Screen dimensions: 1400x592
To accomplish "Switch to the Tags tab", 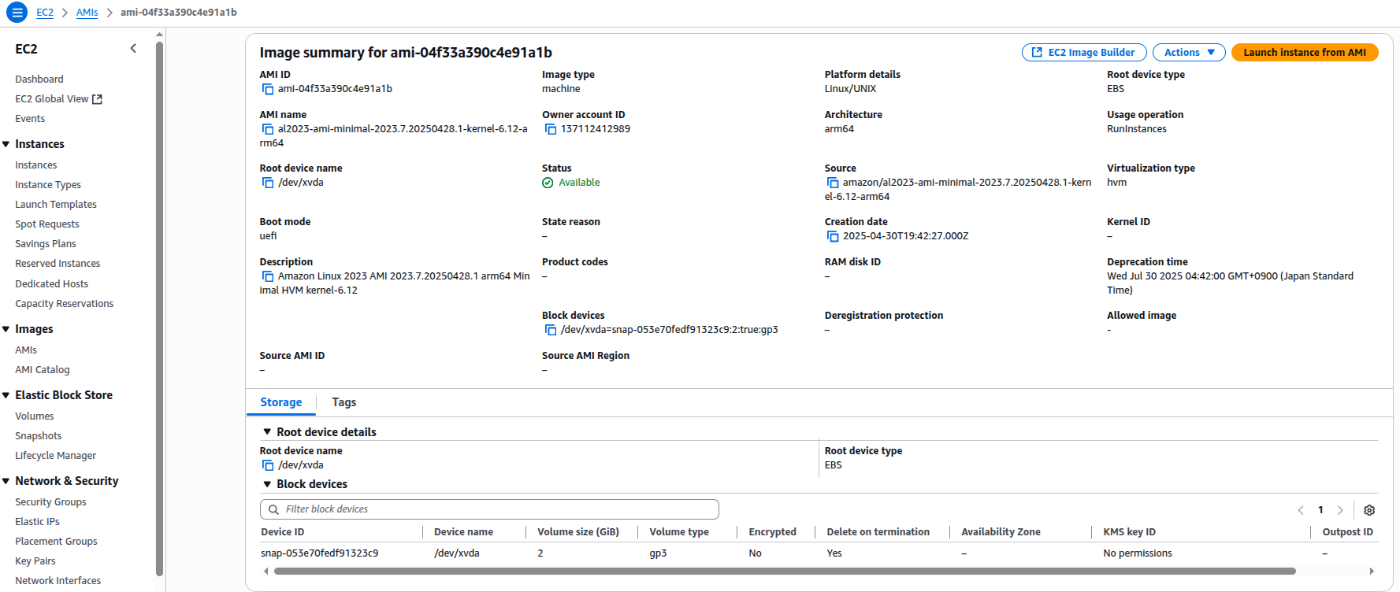I will 344,402.
